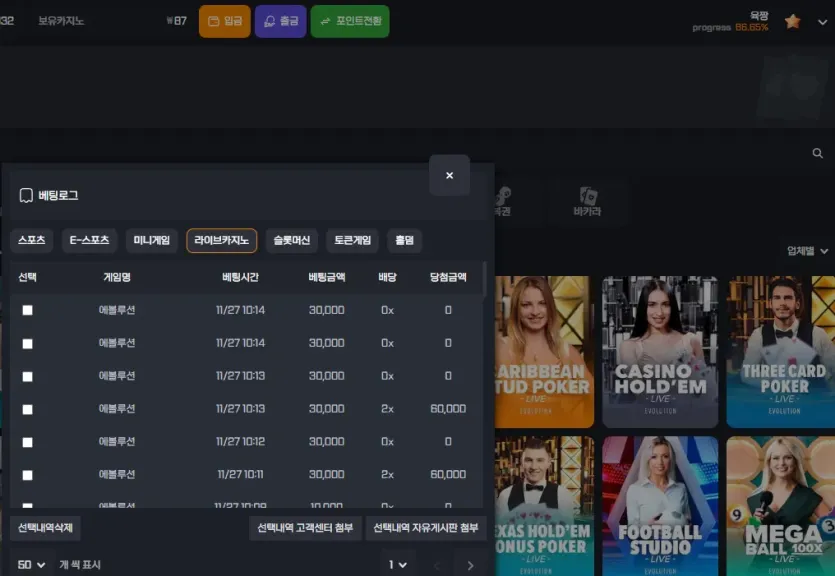The width and height of the screenshot is (835, 576).
Task: Switch to the 슬롯머신 tab
Action: tap(291, 241)
